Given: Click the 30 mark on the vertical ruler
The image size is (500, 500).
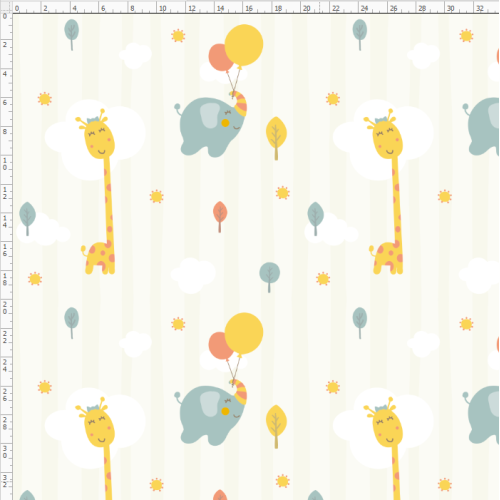Looking at the screenshot, I should click(x=5, y=452).
